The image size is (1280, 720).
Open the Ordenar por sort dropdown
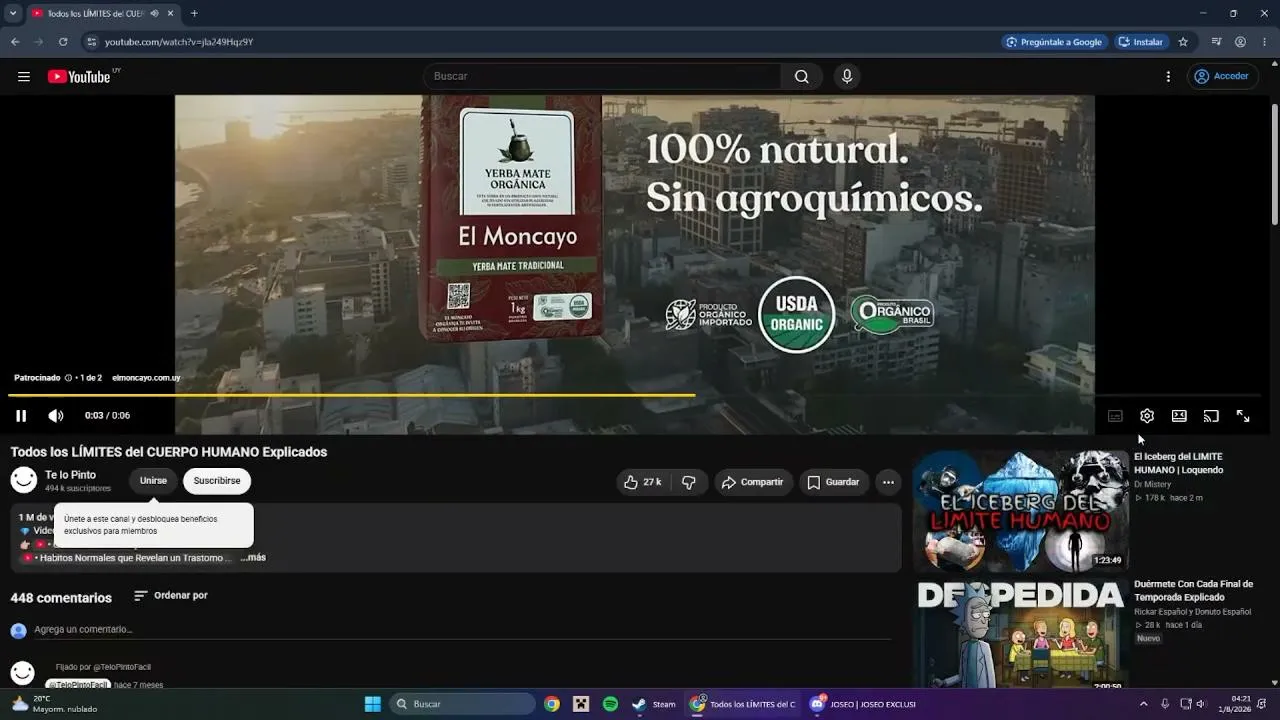(x=171, y=596)
